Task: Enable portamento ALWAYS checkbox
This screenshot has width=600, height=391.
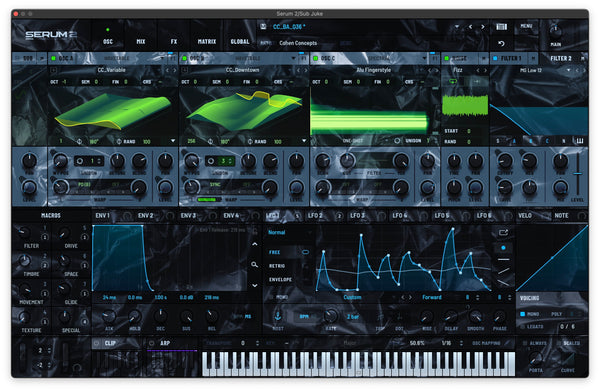Action: coord(525,343)
